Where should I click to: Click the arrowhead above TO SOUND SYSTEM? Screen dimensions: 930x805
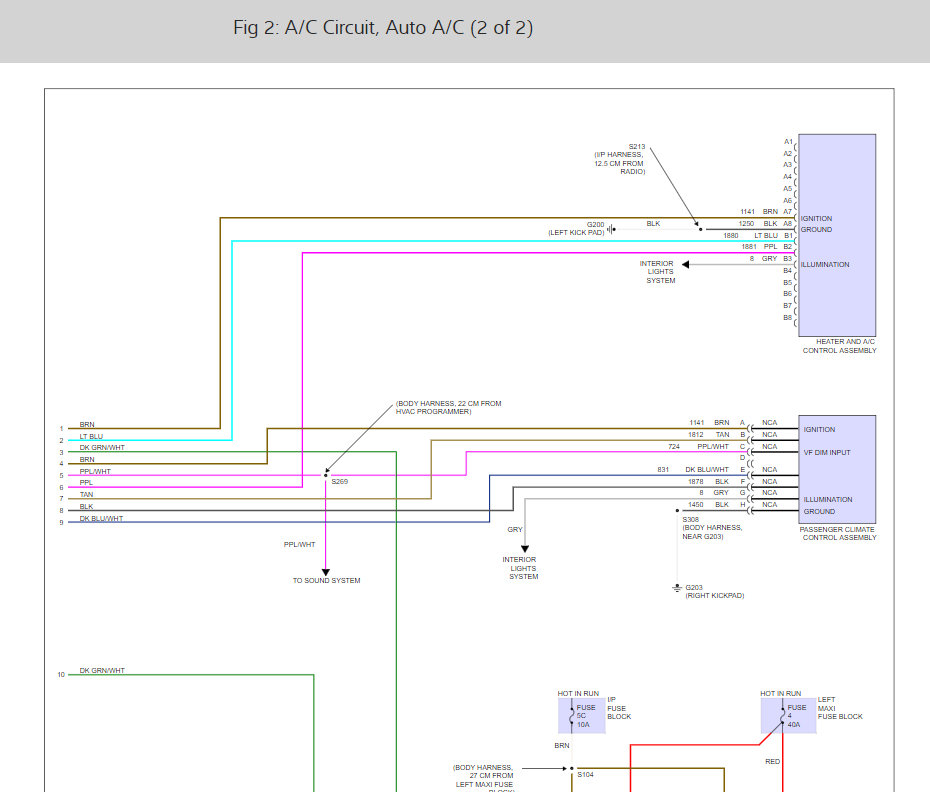(326, 572)
